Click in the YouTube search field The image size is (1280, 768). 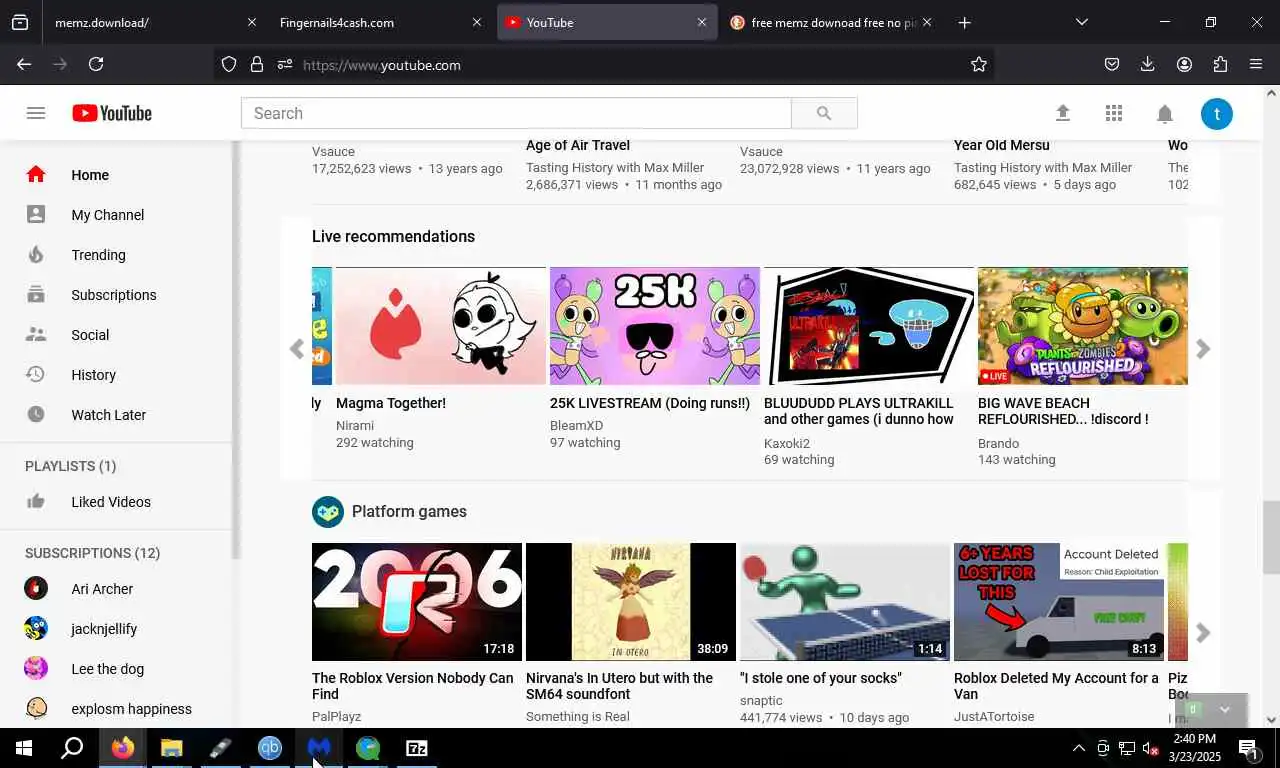coord(516,113)
